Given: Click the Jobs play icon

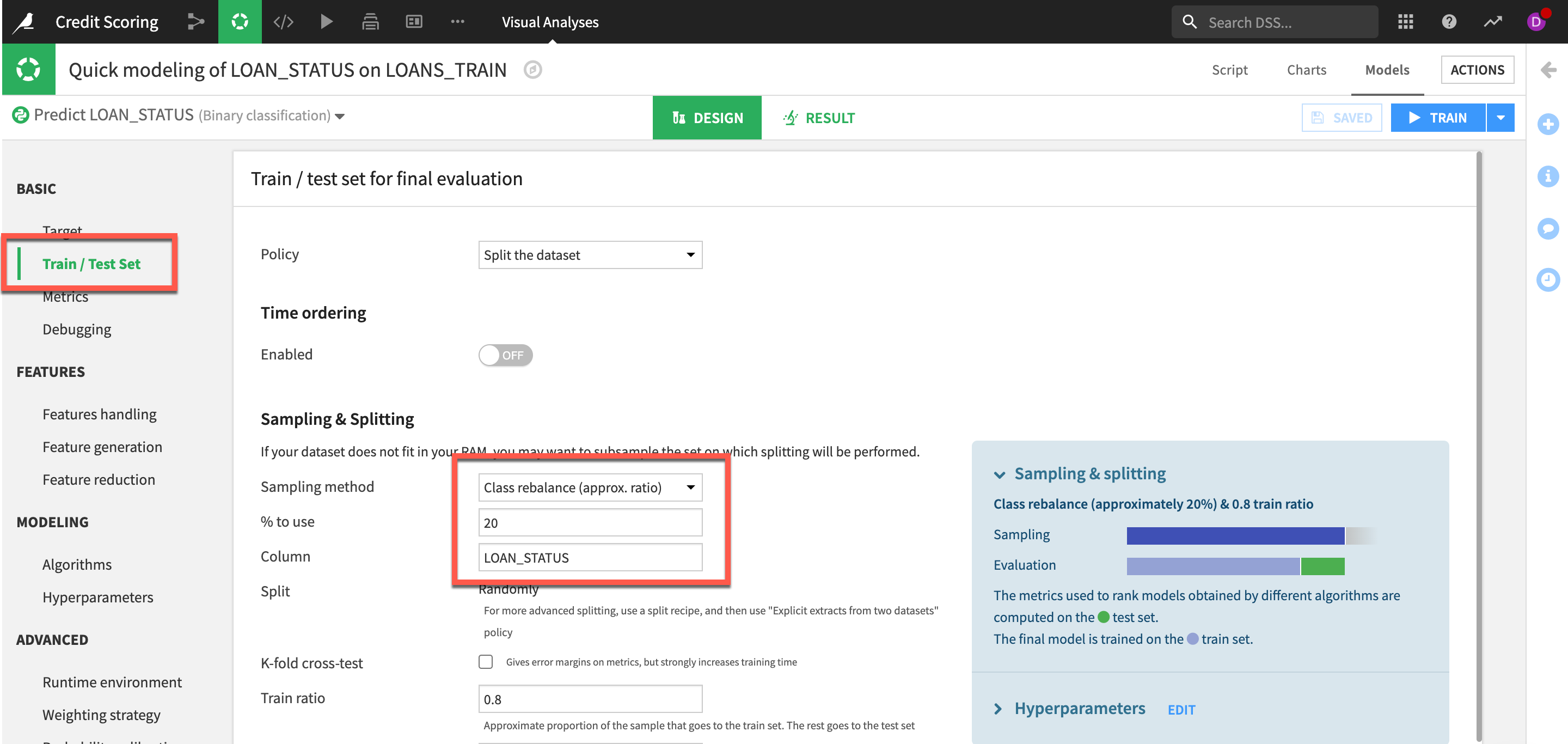Looking at the screenshot, I should 326,22.
